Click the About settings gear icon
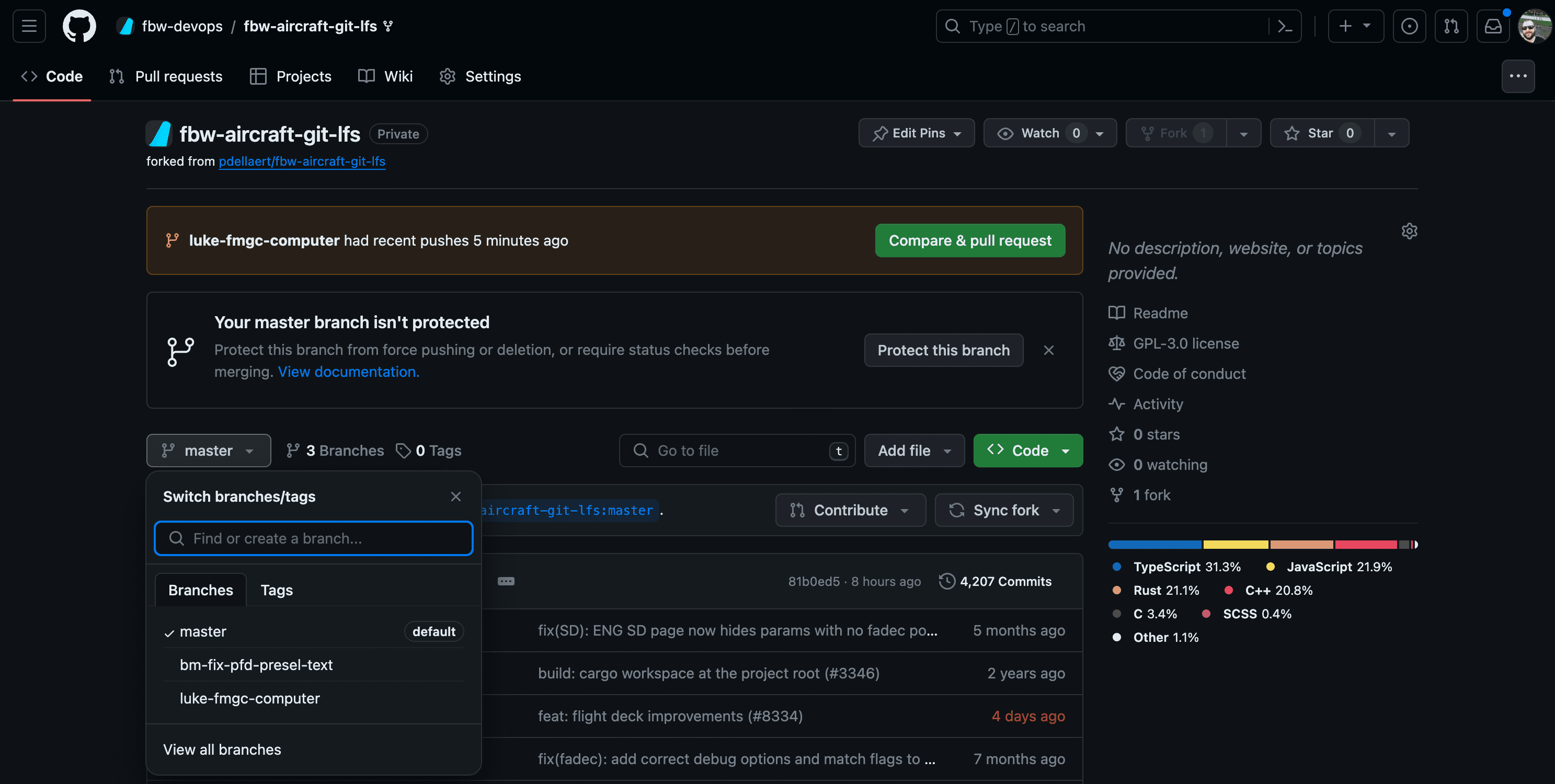 tap(1409, 231)
